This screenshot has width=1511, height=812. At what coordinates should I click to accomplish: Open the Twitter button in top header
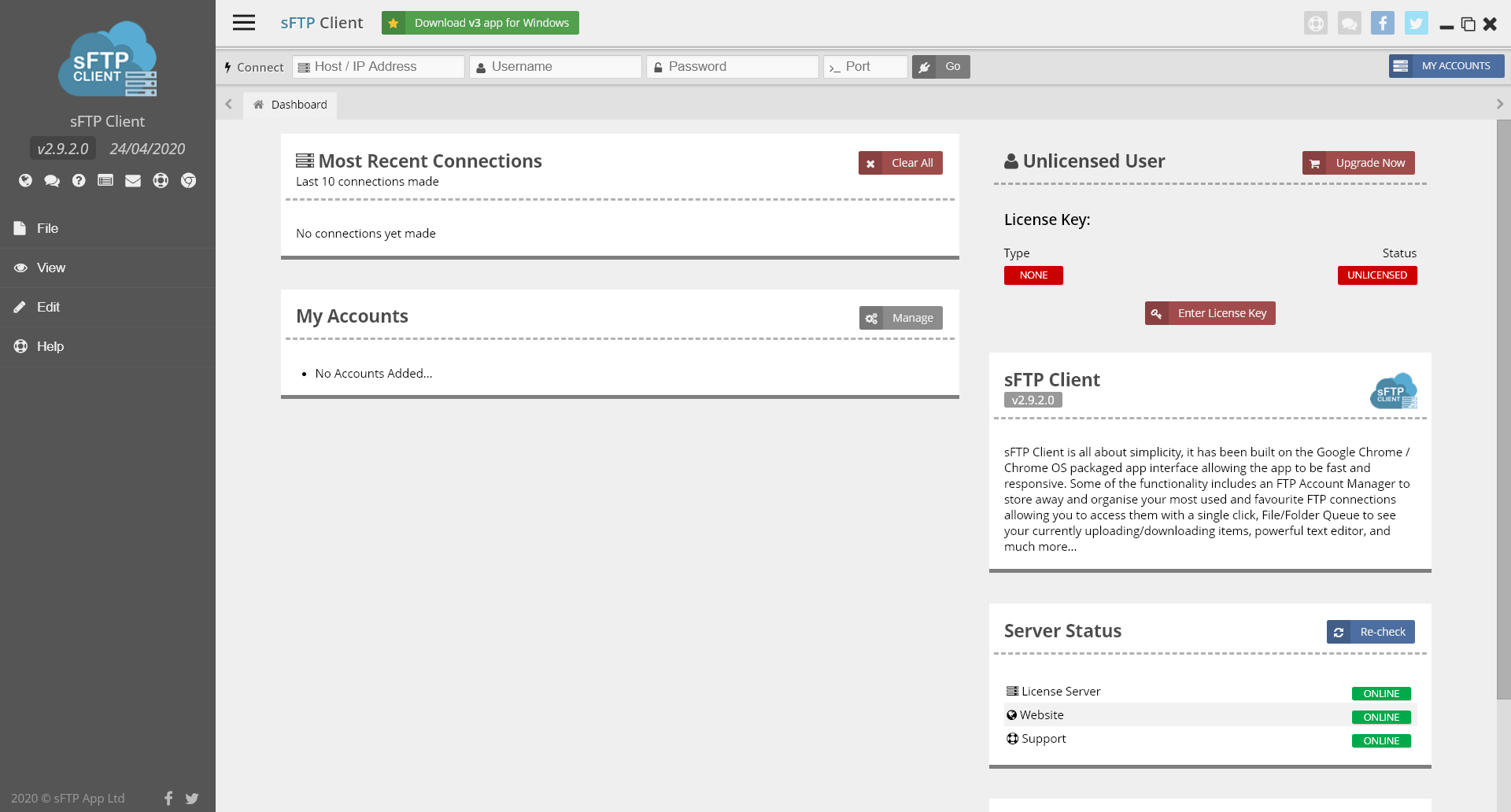pos(1416,24)
